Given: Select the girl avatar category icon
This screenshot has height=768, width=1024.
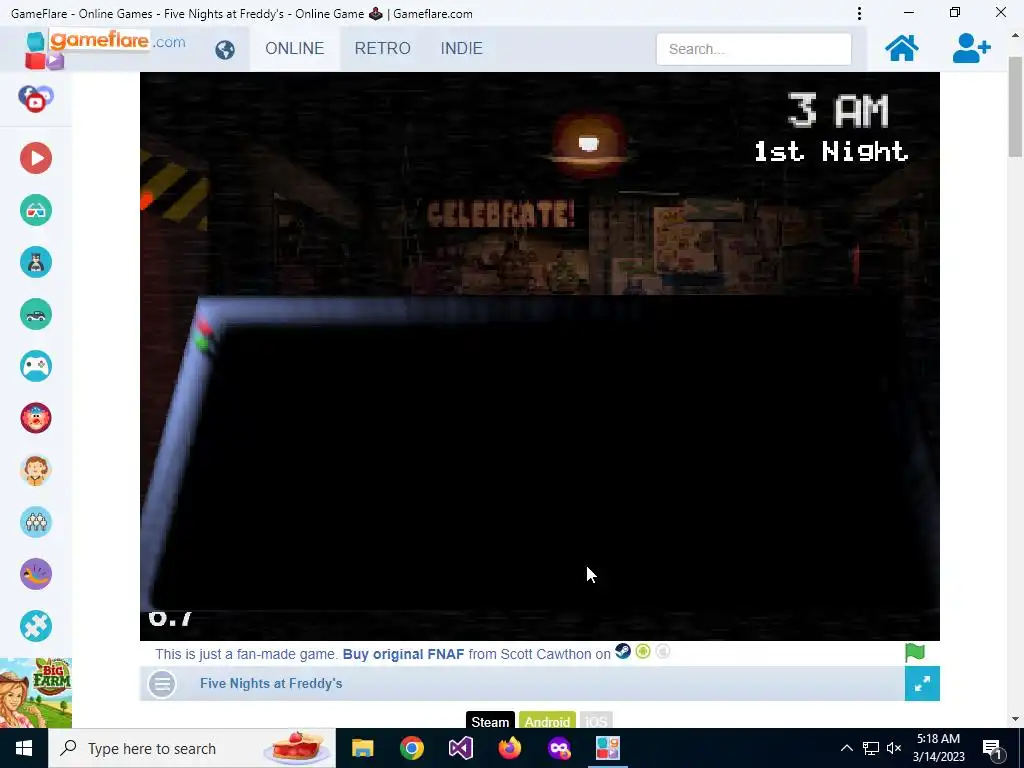Looking at the screenshot, I should [36, 470].
